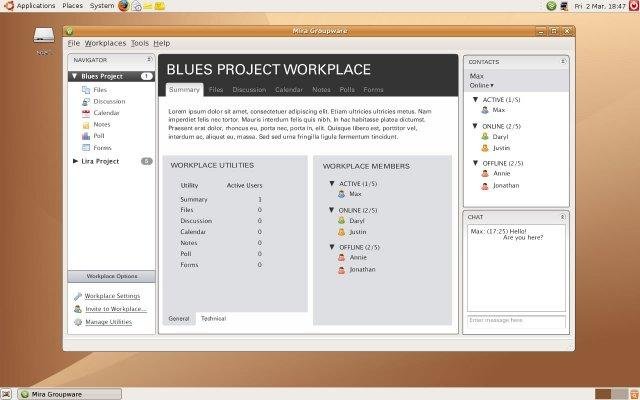The width and height of the screenshot is (640, 400).
Task: Open the desktop drive icon
Action: point(44,36)
